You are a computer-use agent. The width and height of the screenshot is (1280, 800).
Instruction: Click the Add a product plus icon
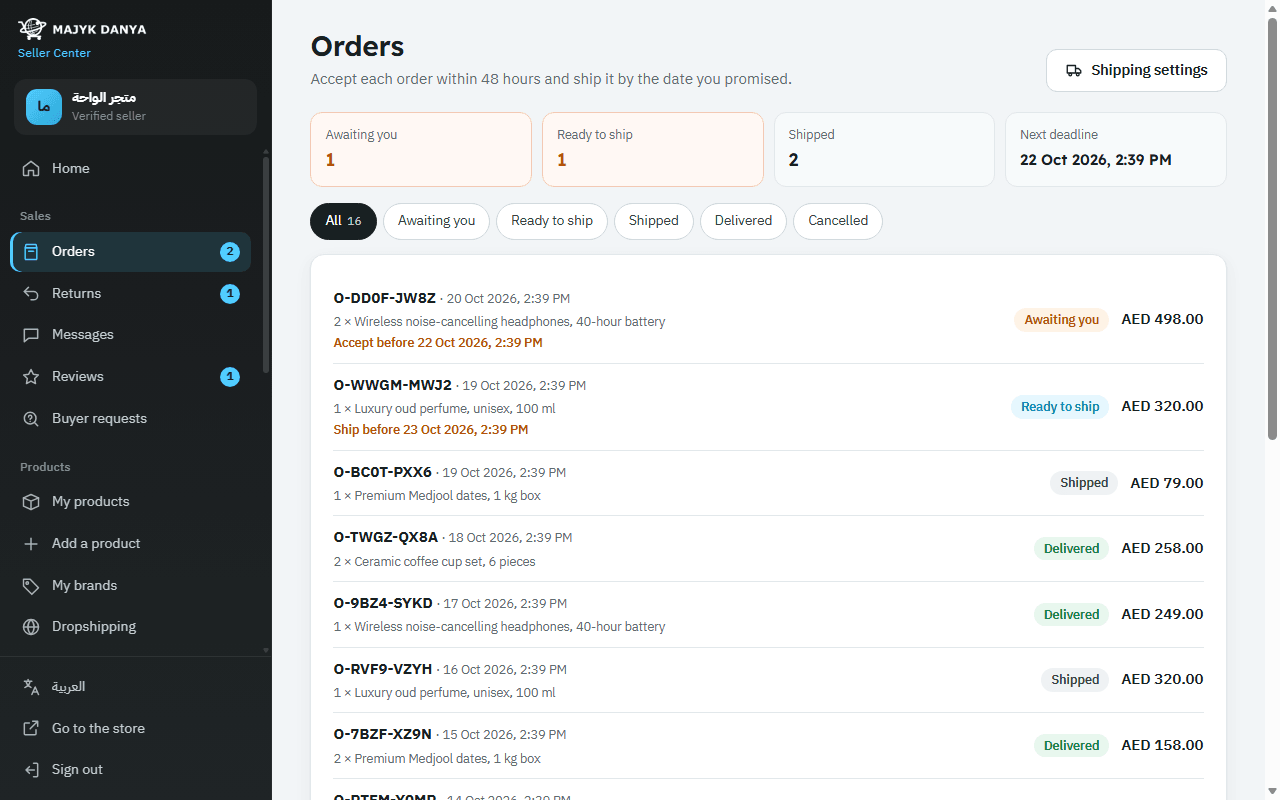pyautogui.click(x=32, y=544)
